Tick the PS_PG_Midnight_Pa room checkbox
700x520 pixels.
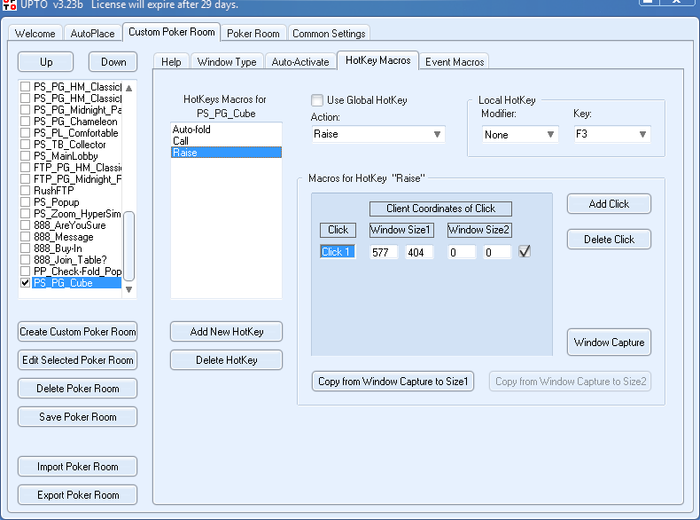[25, 109]
